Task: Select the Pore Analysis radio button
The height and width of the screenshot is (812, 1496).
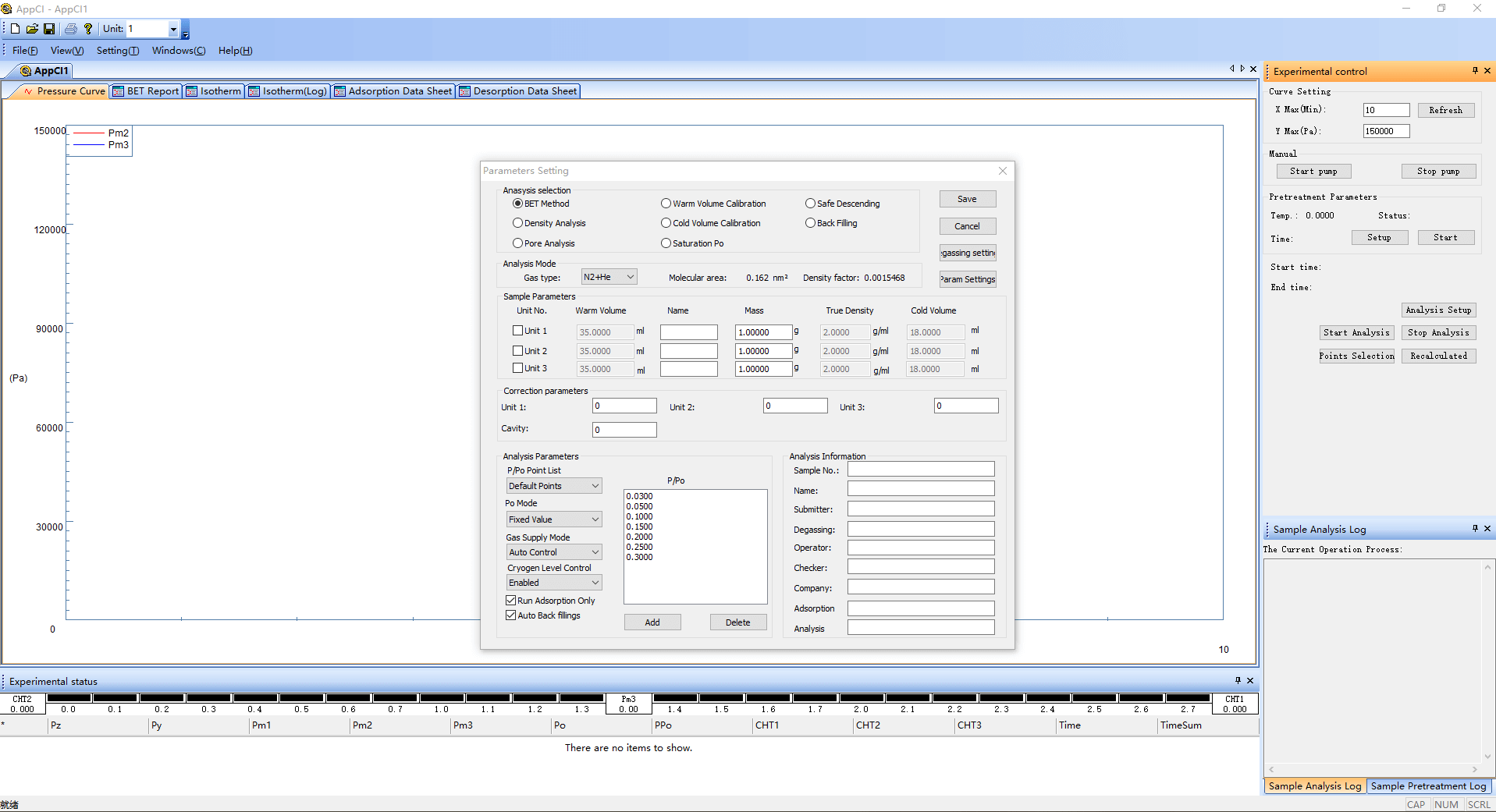Action: tap(517, 243)
